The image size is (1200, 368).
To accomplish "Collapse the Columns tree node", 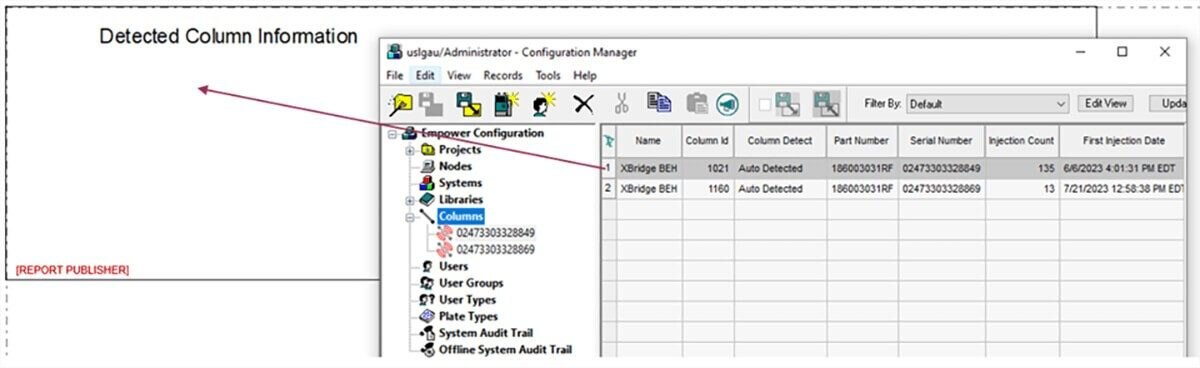I will click(410, 216).
